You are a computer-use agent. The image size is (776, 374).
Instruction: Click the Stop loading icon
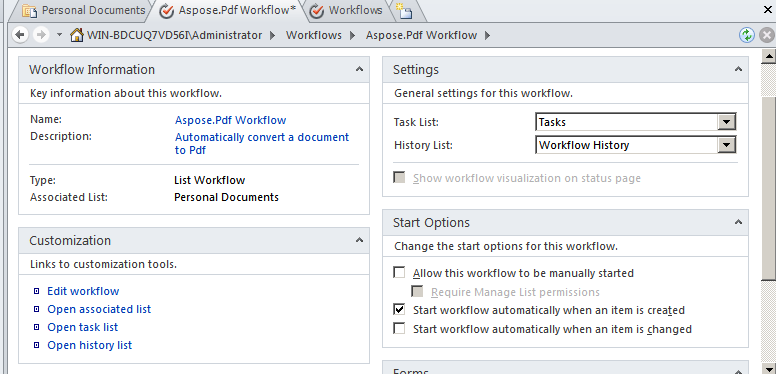[766, 35]
